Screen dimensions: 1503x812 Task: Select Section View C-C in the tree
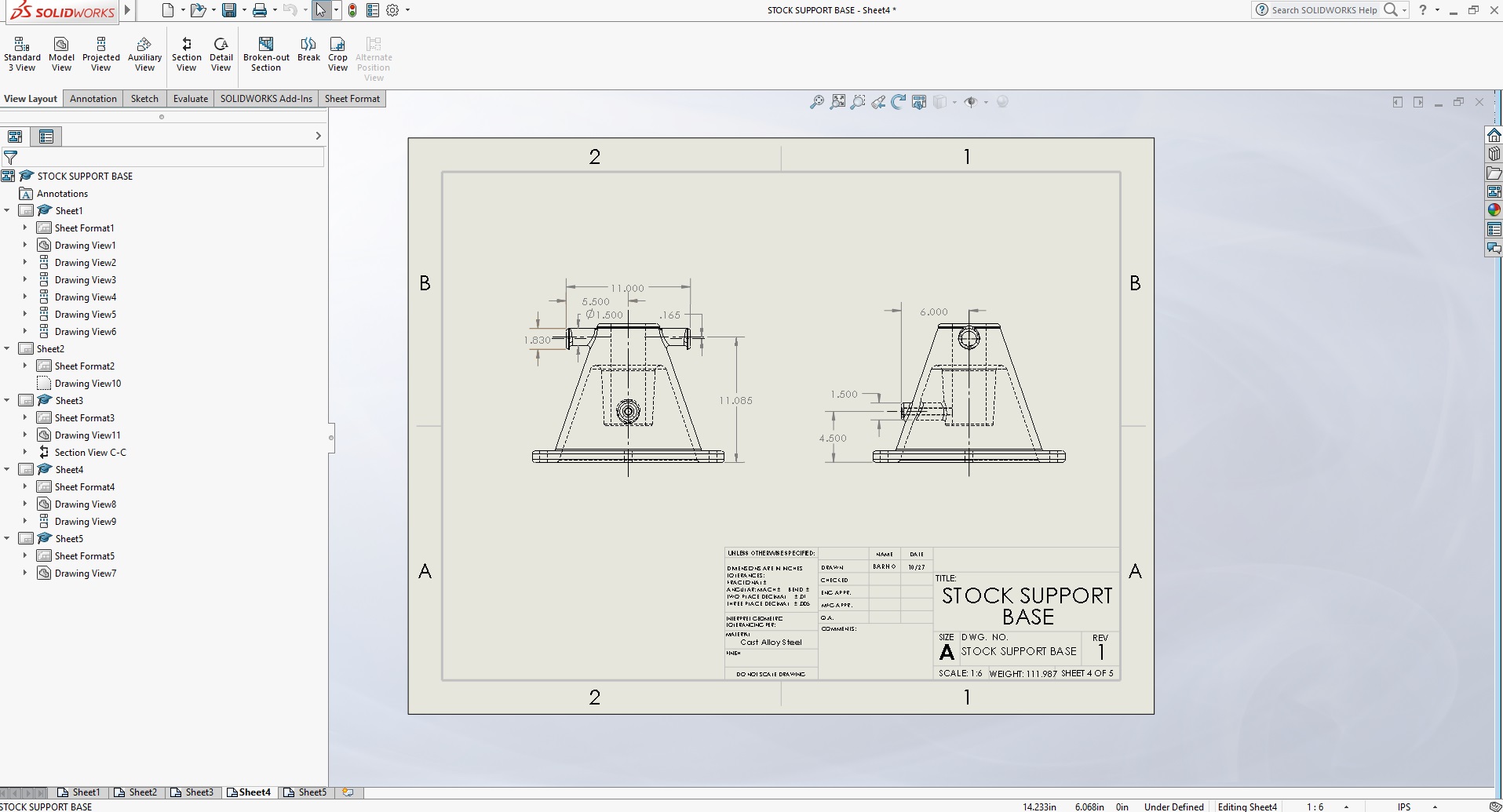pos(89,453)
